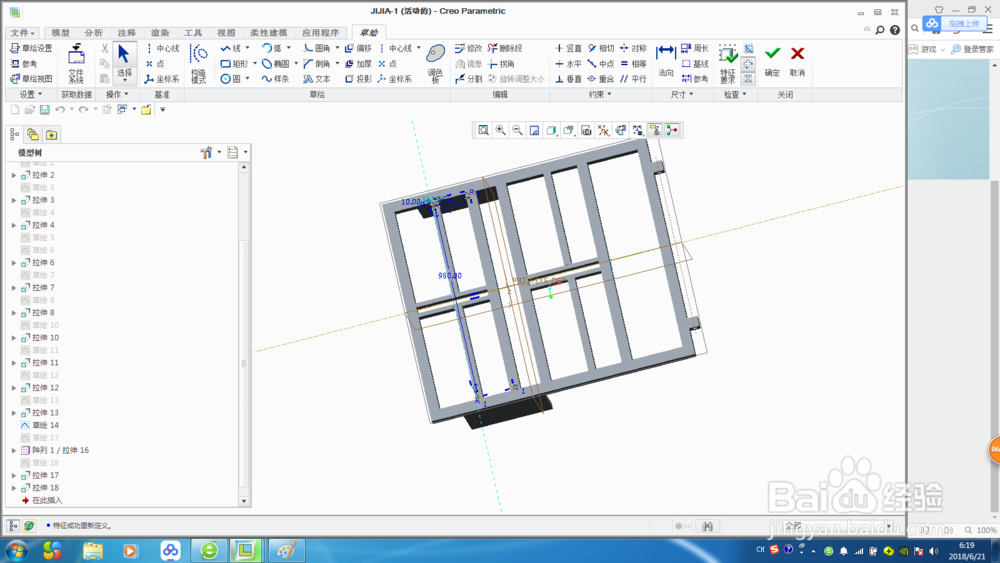Screen dimensions: 1000x563
Task: Select the 线 (Line) sketch tool
Action: tap(231, 48)
